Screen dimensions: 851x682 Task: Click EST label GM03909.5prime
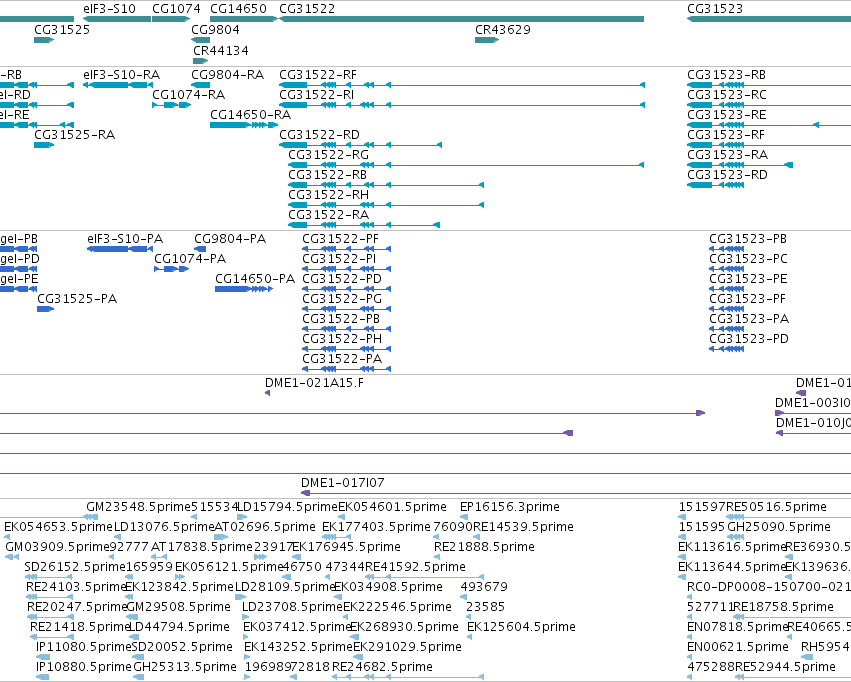pyautogui.click(x=58, y=547)
